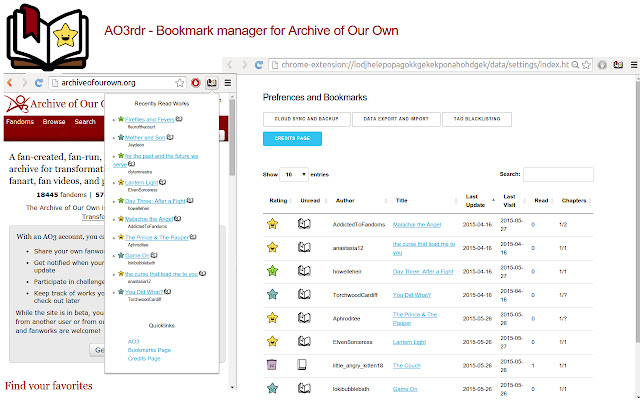Open You Did What? link in bookmarks table
The width and height of the screenshot is (640, 400).
tap(412, 295)
